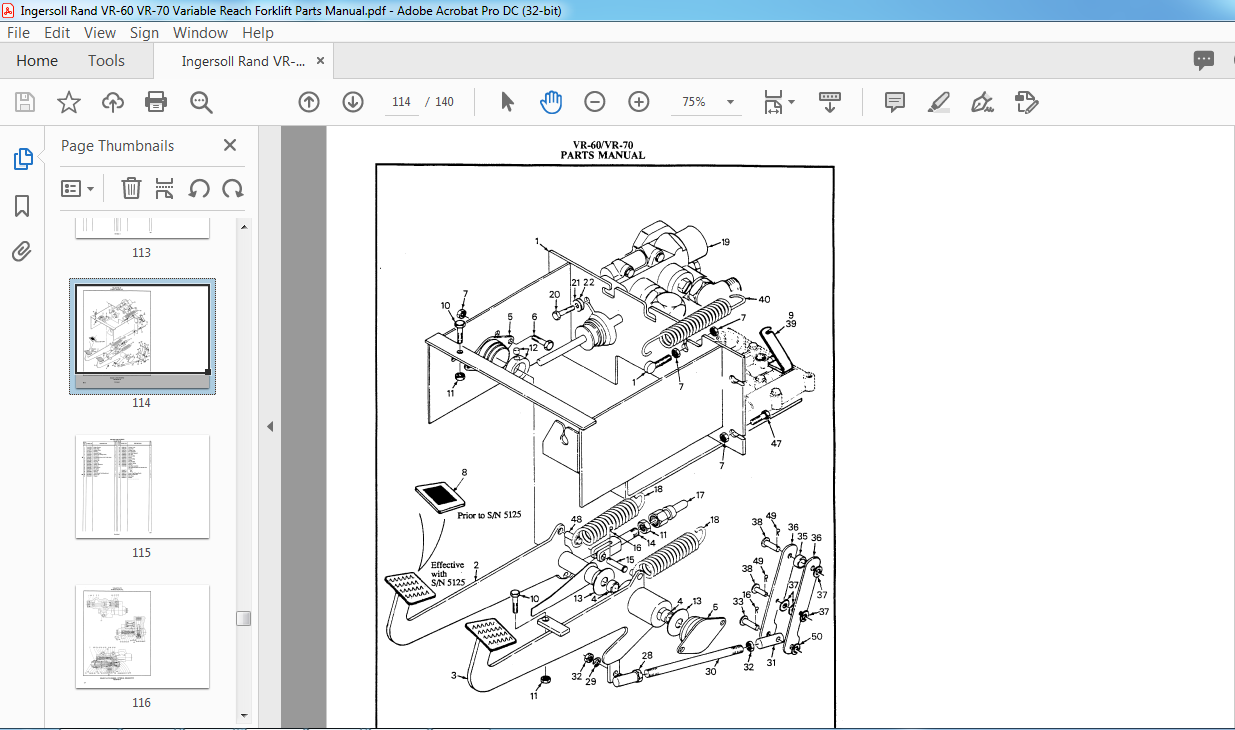Screen dimensions: 1235x730
Task: Click the 'Page Thumbnails' panel title
Action: click(117, 145)
